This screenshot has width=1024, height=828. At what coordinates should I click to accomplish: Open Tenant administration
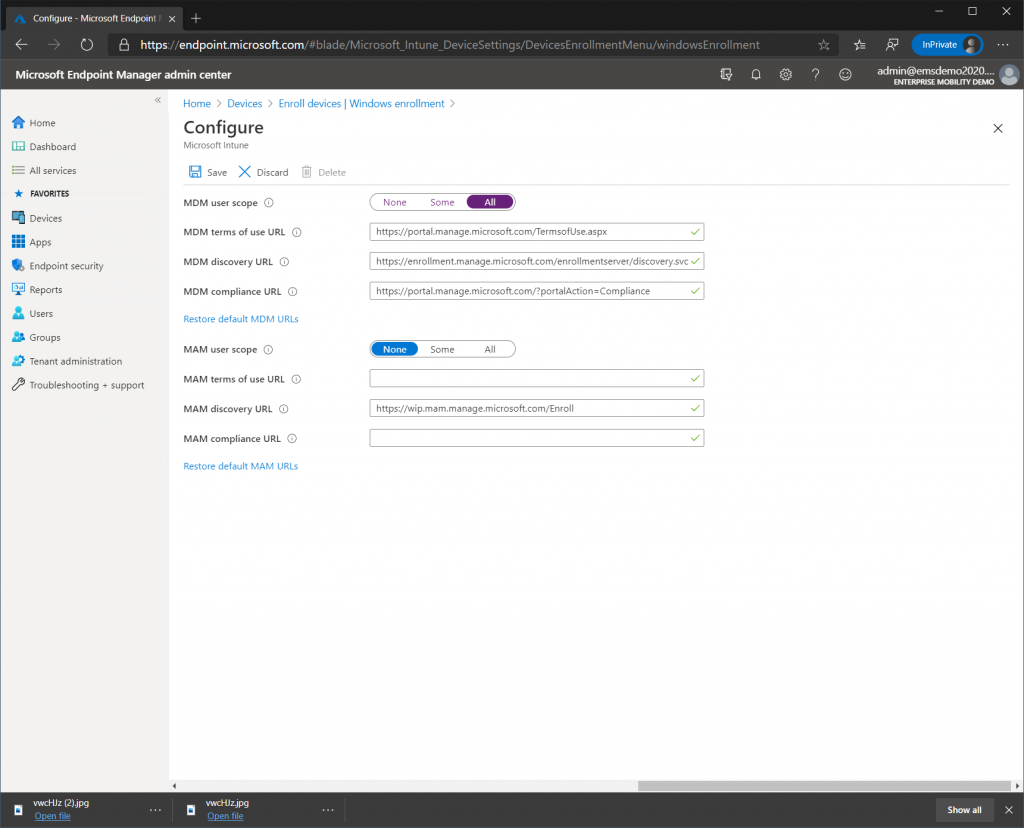pyautogui.click(x=67, y=361)
